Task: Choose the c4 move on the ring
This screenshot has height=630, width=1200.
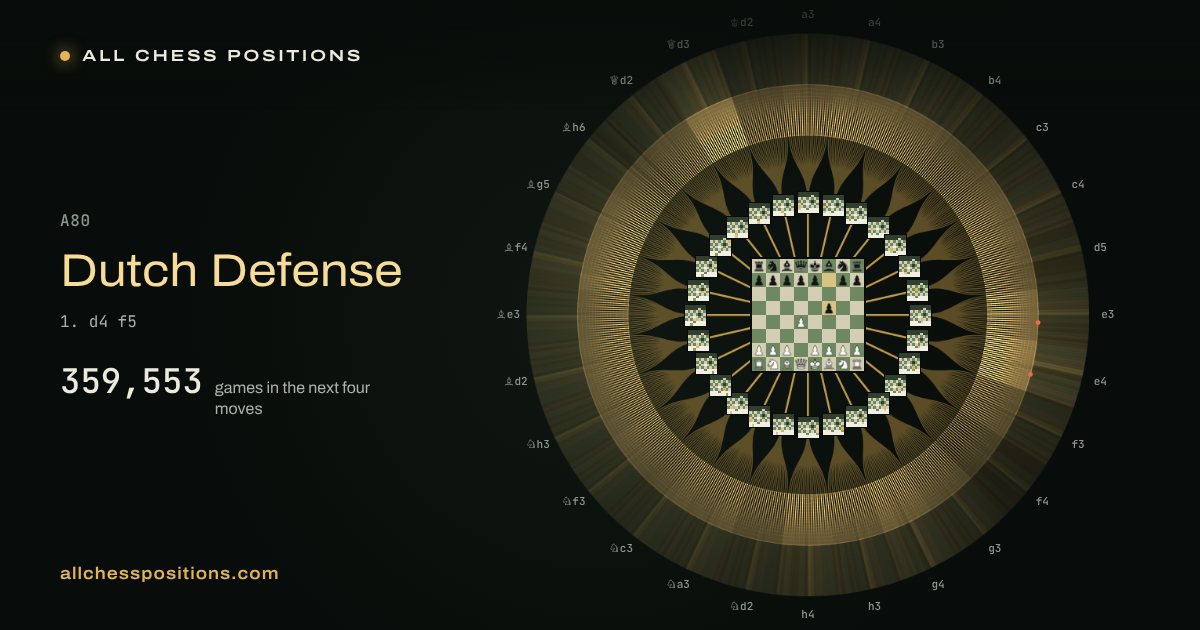Action: (1078, 184)
